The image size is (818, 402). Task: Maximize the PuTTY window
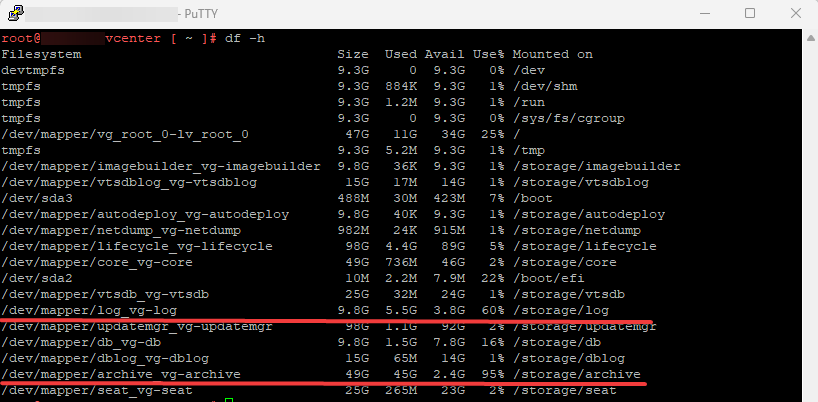750,14
